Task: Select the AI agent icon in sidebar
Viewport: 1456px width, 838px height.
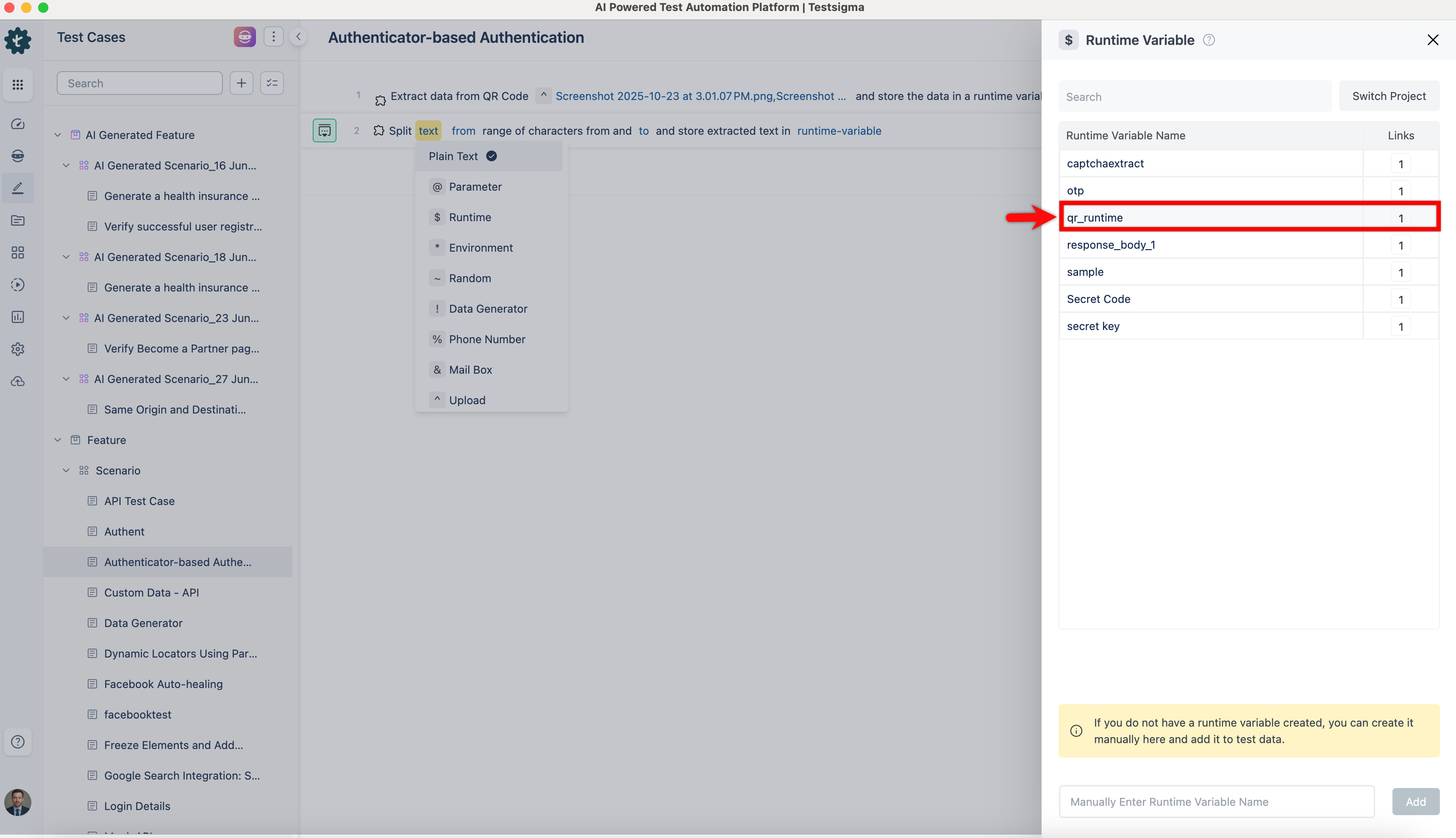Action: (x=18, y=155)
